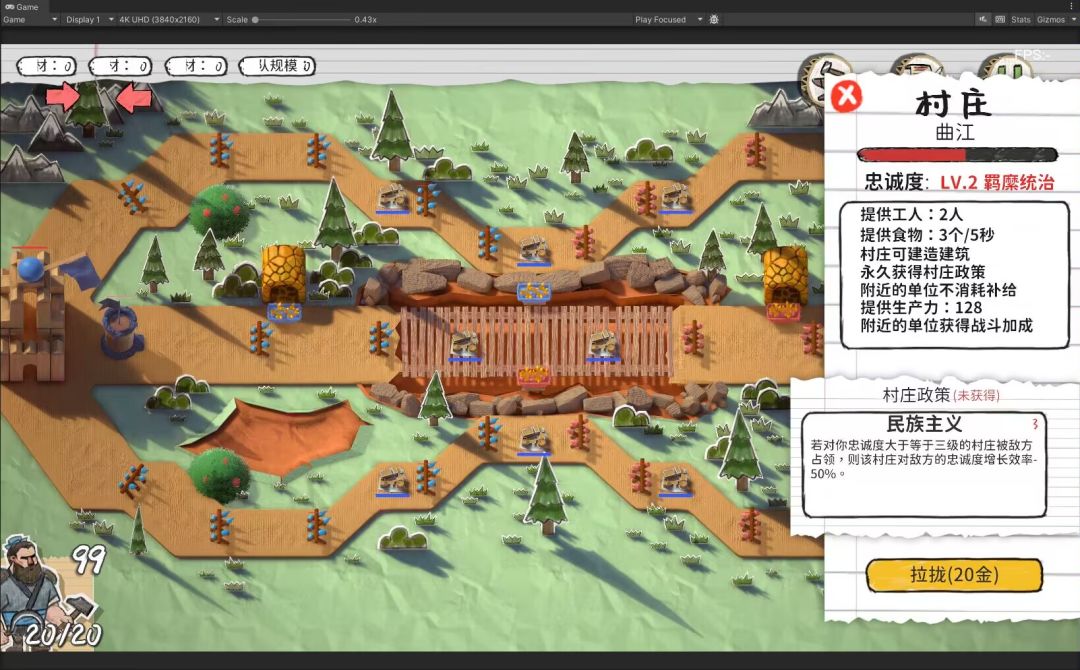
Task: Click the village name 曲江
Action: [x=955, y=132]
